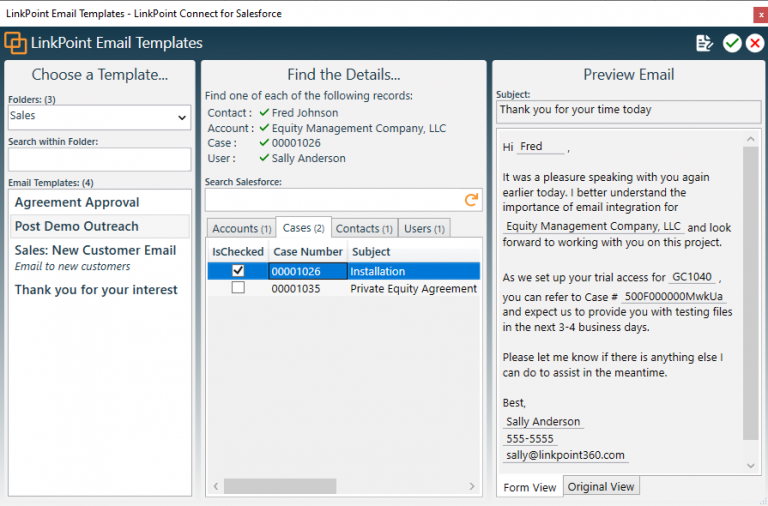The width and height of the screenshot is (768, 506).
Task: Edit the sally@linkpoint360.com email field
Action: (565, 455)
